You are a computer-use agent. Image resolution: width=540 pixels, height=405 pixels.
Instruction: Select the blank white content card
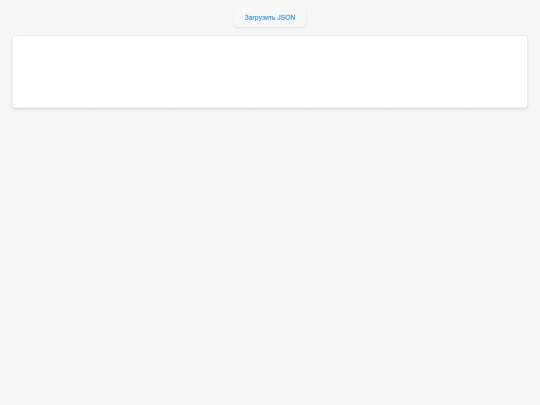(270, 72)
